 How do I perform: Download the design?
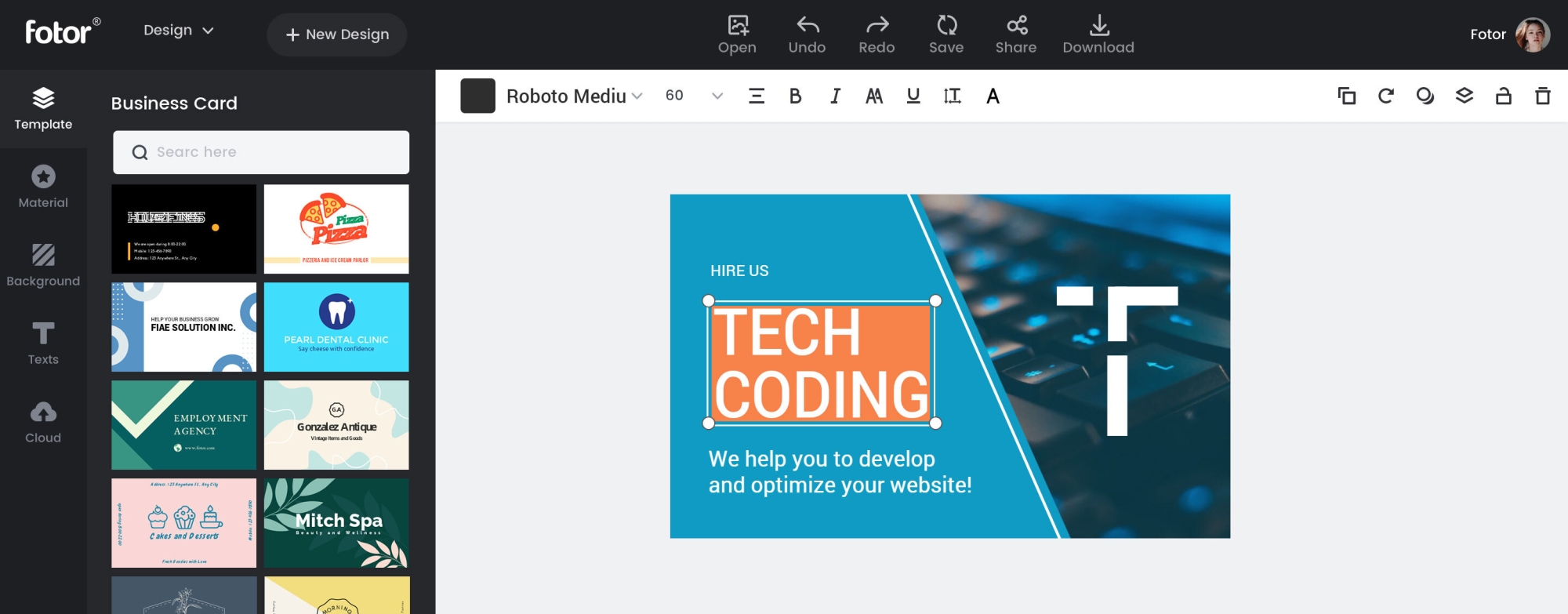1098,35
